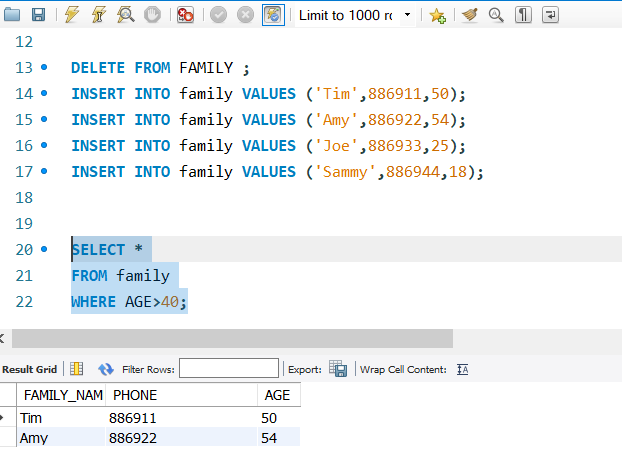Toggle invisible characters pilcrow icon

pos(523,15)
